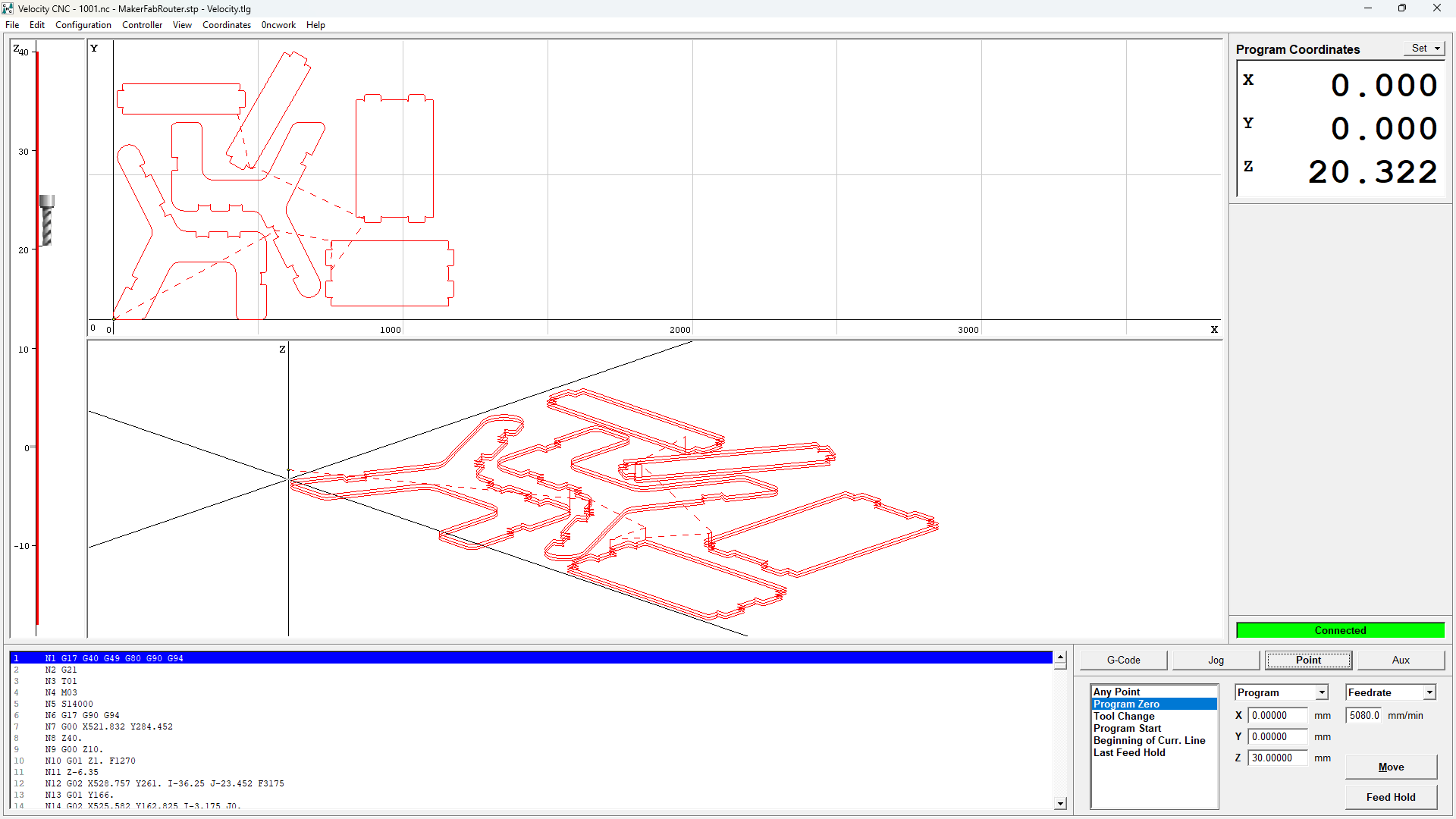
Task: Open the Controller menu
Action: 142,25
